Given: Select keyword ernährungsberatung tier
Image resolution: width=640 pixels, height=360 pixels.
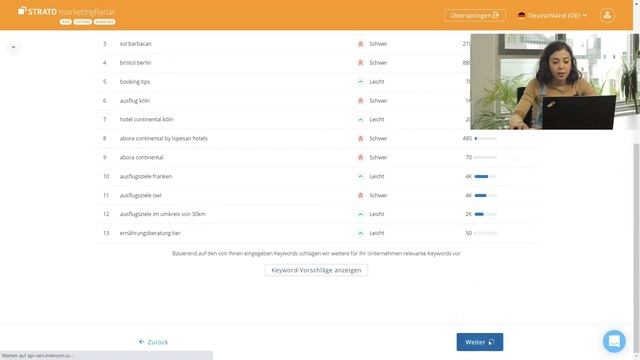Looking at the screenshot, I should (x=150, y=233).
